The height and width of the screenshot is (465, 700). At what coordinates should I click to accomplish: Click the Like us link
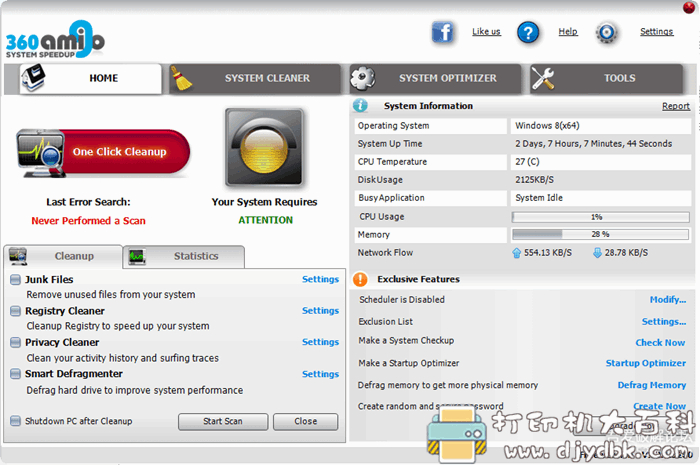click(x=486, y=32)
